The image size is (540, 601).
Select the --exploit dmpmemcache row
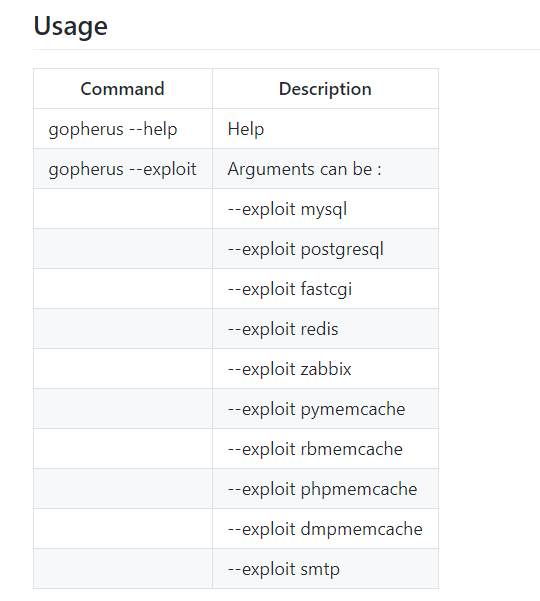click(236, 529)
